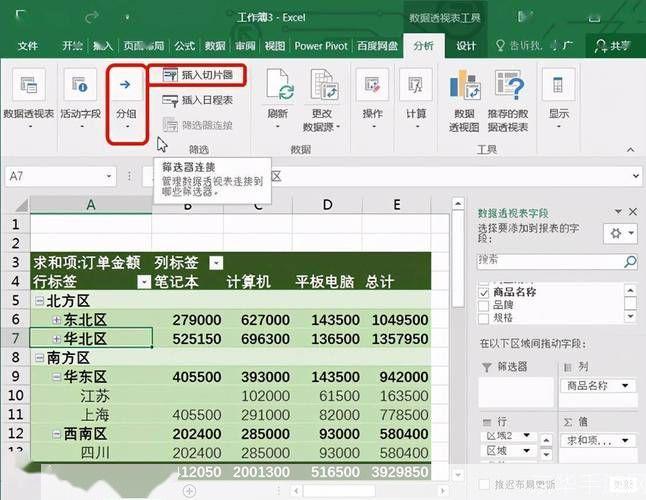The width and height of the screenshot is (646, 500).
Task: Open 区域 dropdown in rows area
Action: [527, 451]
